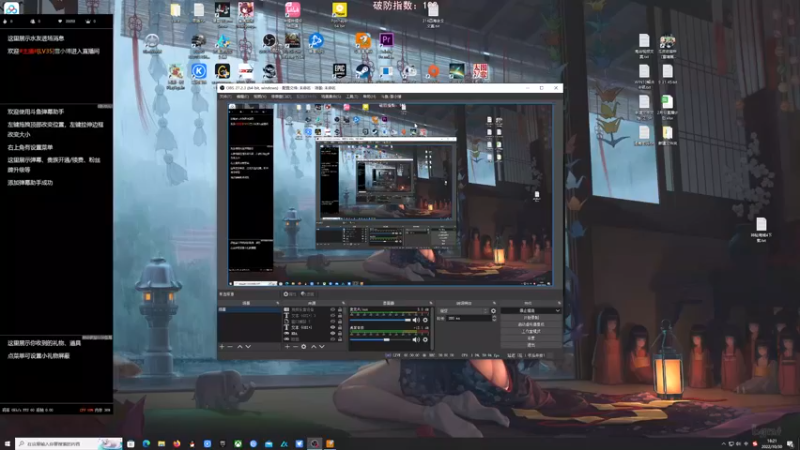Click upper mixer track volume slider
This screenshot has width=800, height=450.
click(381, 320)
